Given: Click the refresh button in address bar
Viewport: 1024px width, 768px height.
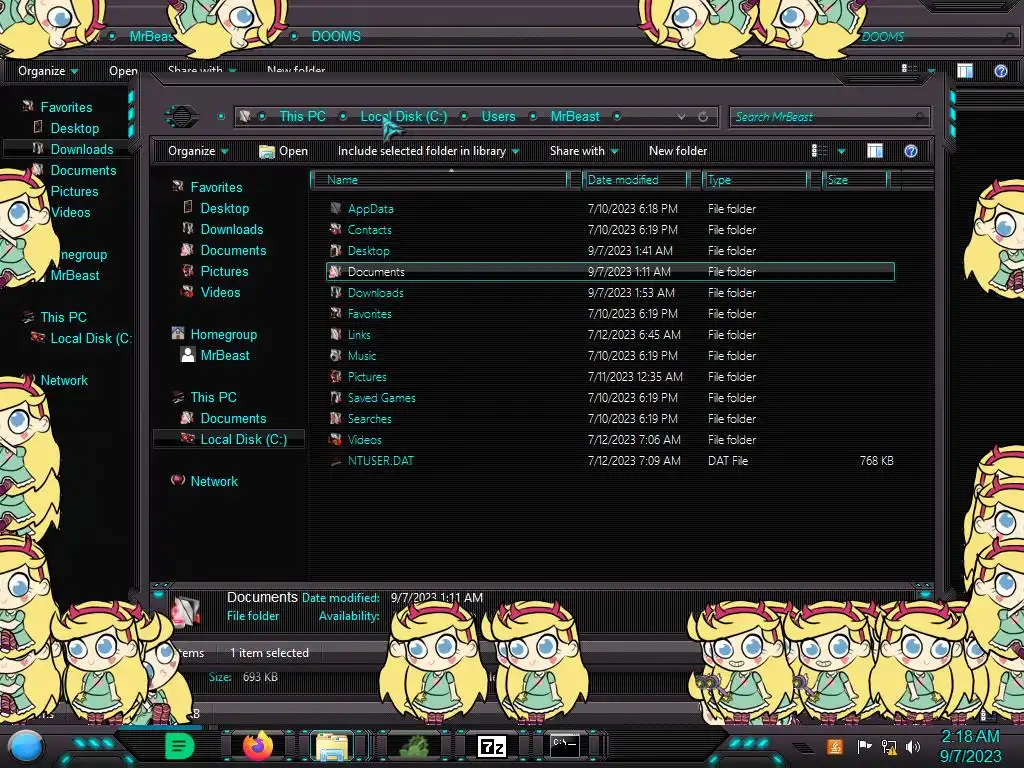Looking at the screenshot, I should 703,117.
